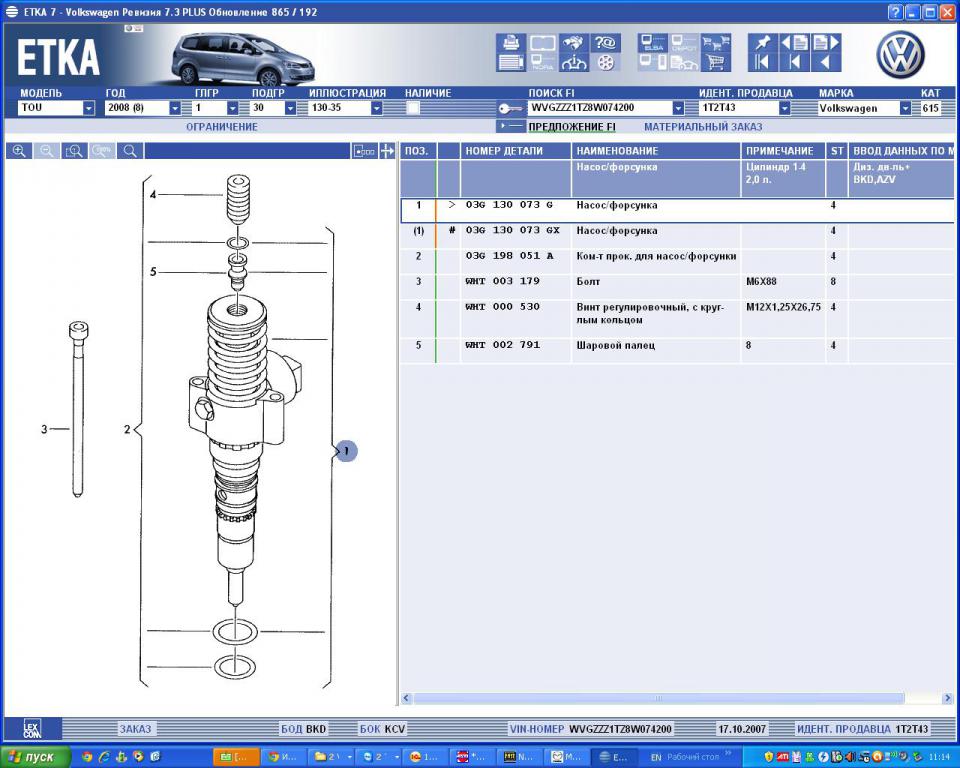The width and height of the screenshot is (960, 768).
Task: Click callout number 3 next to bolt
Action: (x=44, y=429)
